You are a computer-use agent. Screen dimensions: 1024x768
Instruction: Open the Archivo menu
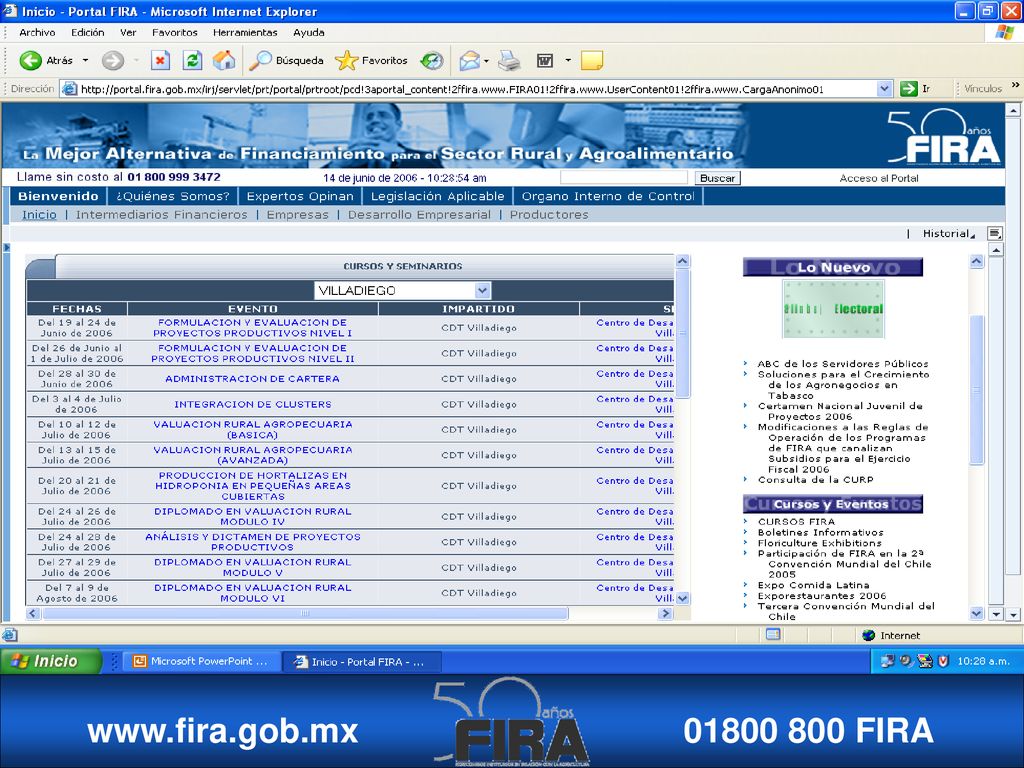coord(37,33)
